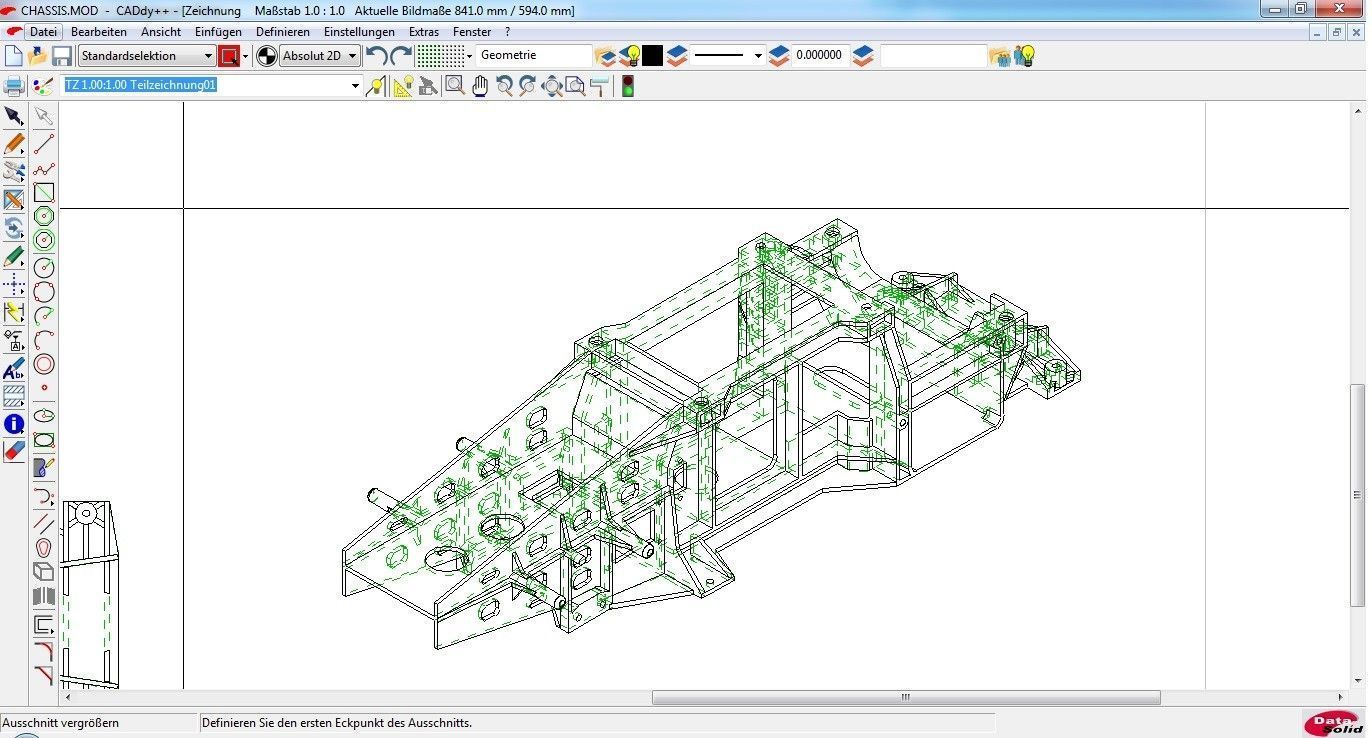Click the layer stack icon beside line width

coord(863,56)
